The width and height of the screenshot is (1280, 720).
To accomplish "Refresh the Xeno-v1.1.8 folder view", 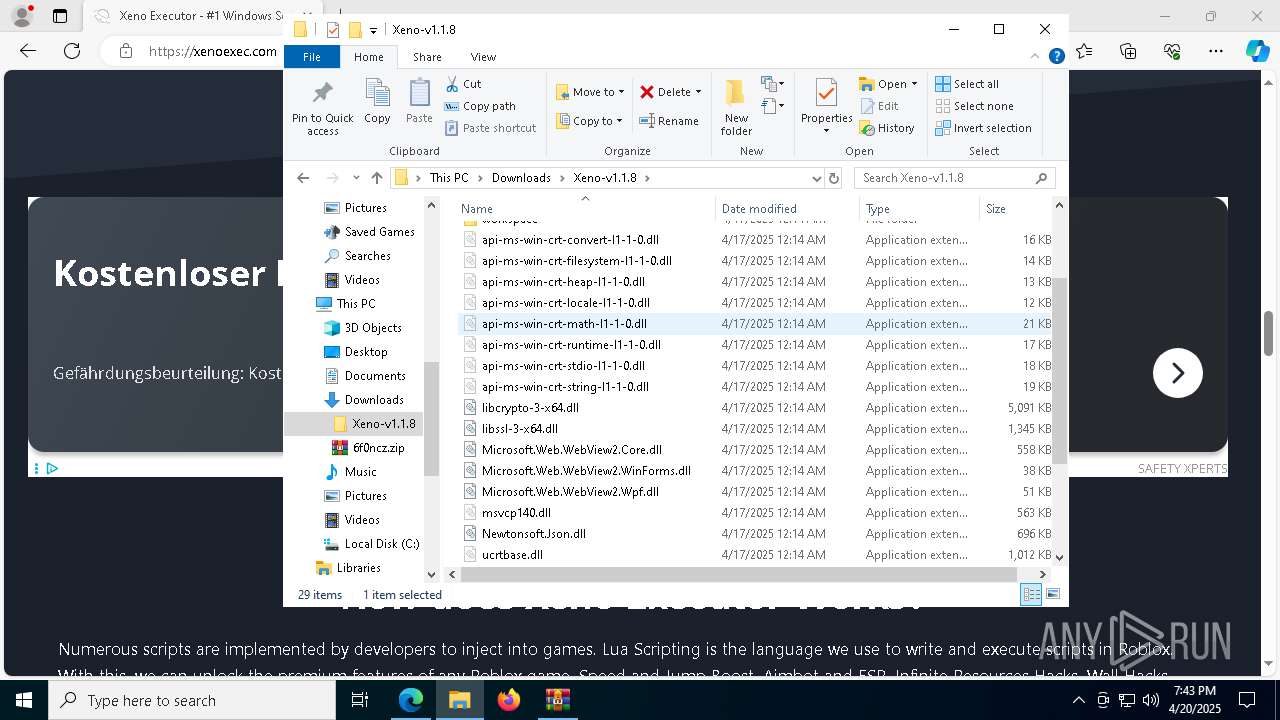I will (834, 178).
